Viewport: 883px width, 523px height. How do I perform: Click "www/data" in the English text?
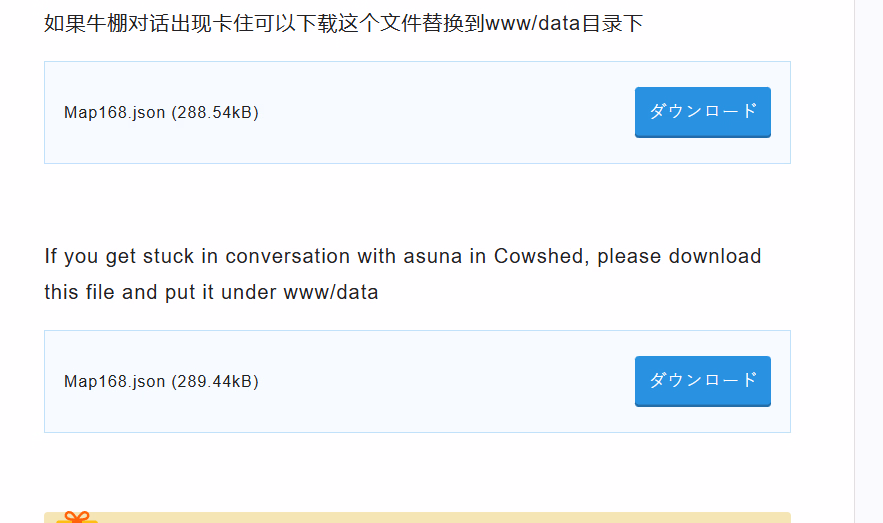(331, 293)
